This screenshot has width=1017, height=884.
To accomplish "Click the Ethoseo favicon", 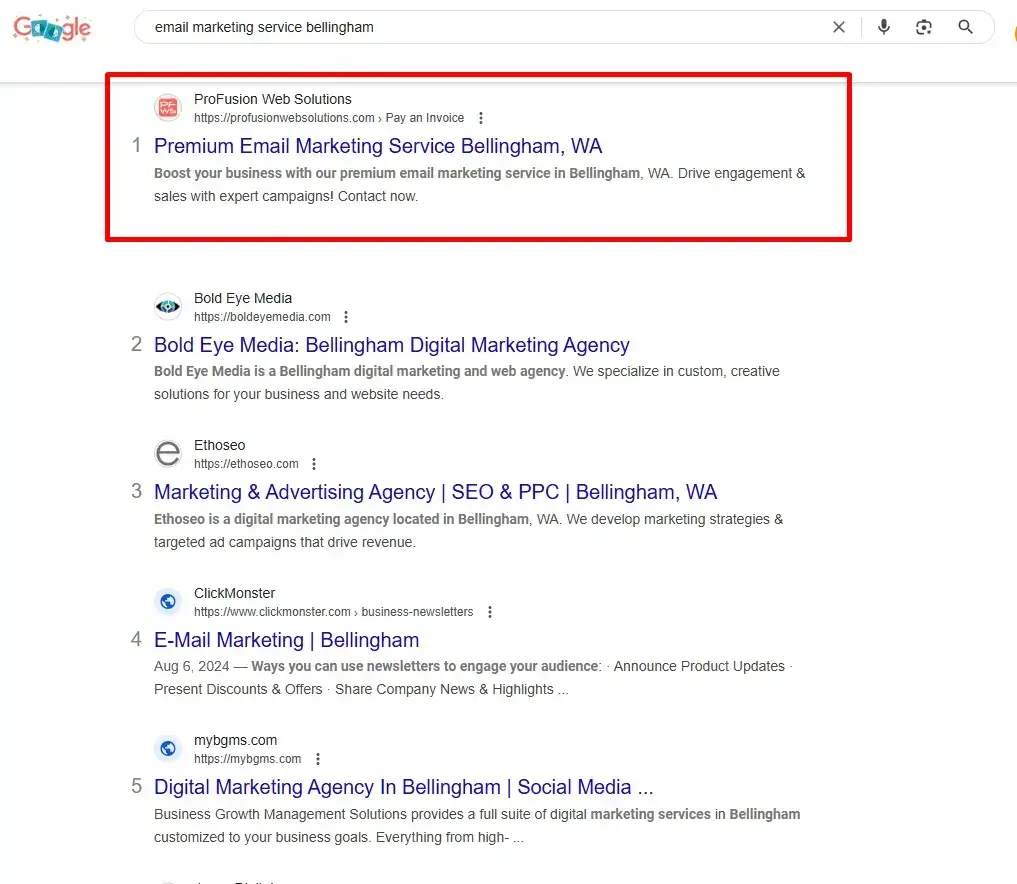I will [168, 454].
